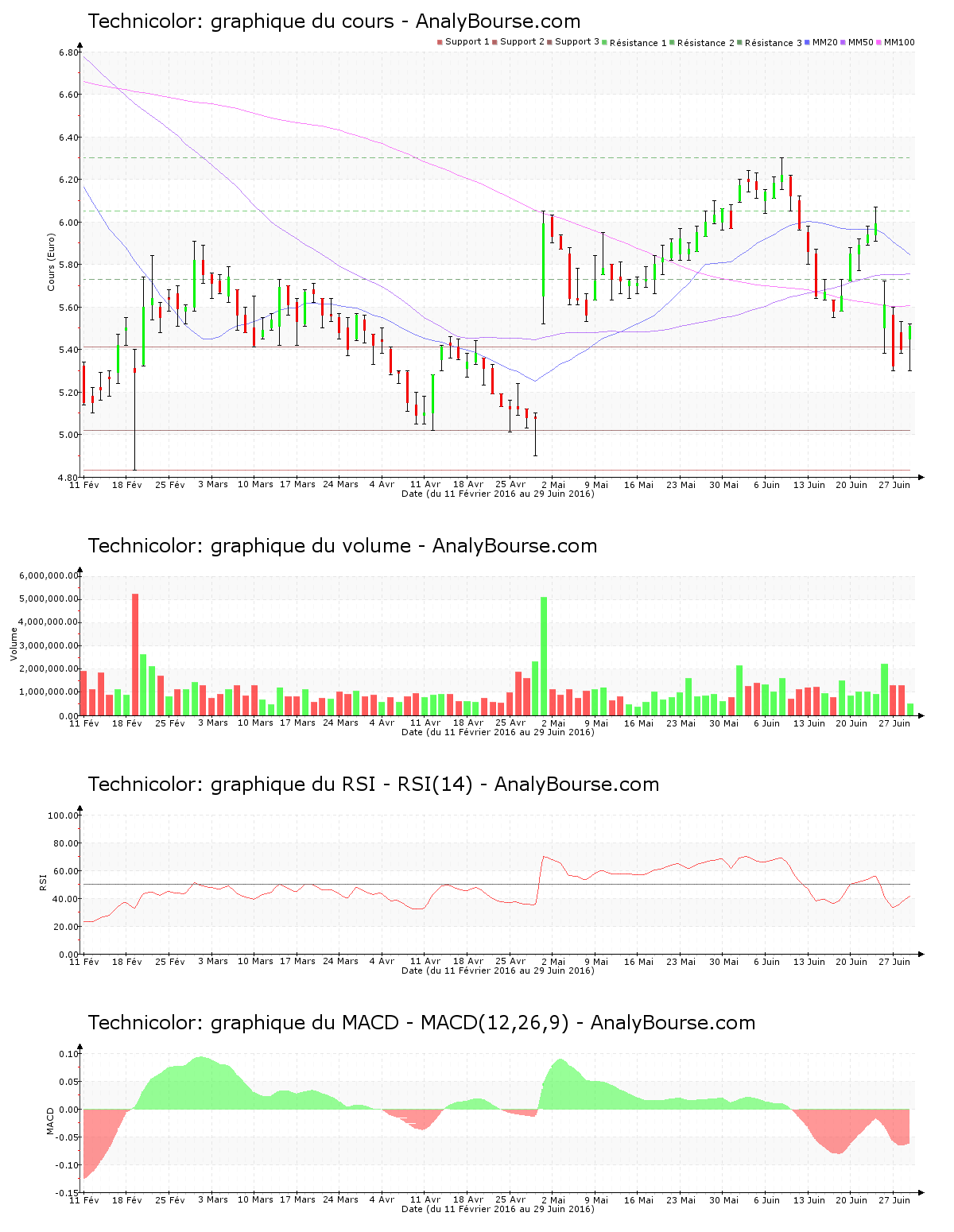This screenshot has width=954, height=1232.
Task: Click the date range caption under MACD chart
Action: (x=498, y=1209)
